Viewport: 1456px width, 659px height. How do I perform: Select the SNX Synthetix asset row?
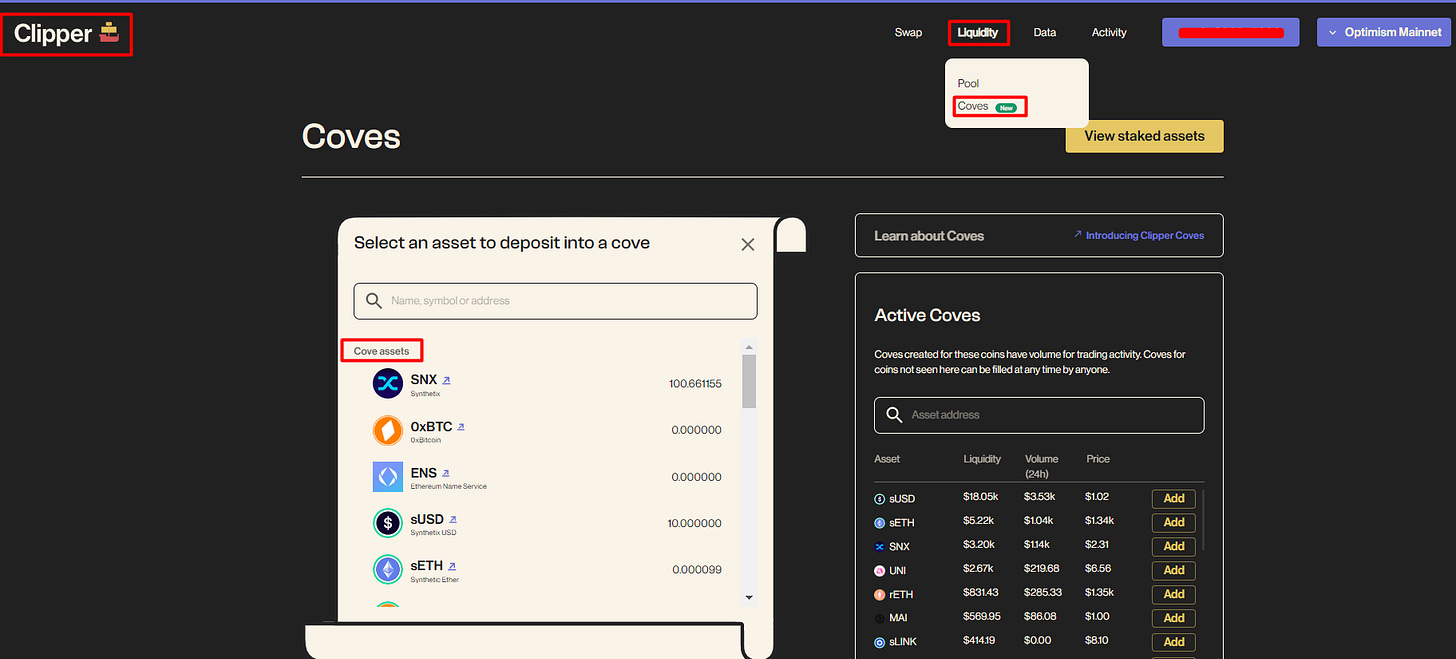click(547, 384)
